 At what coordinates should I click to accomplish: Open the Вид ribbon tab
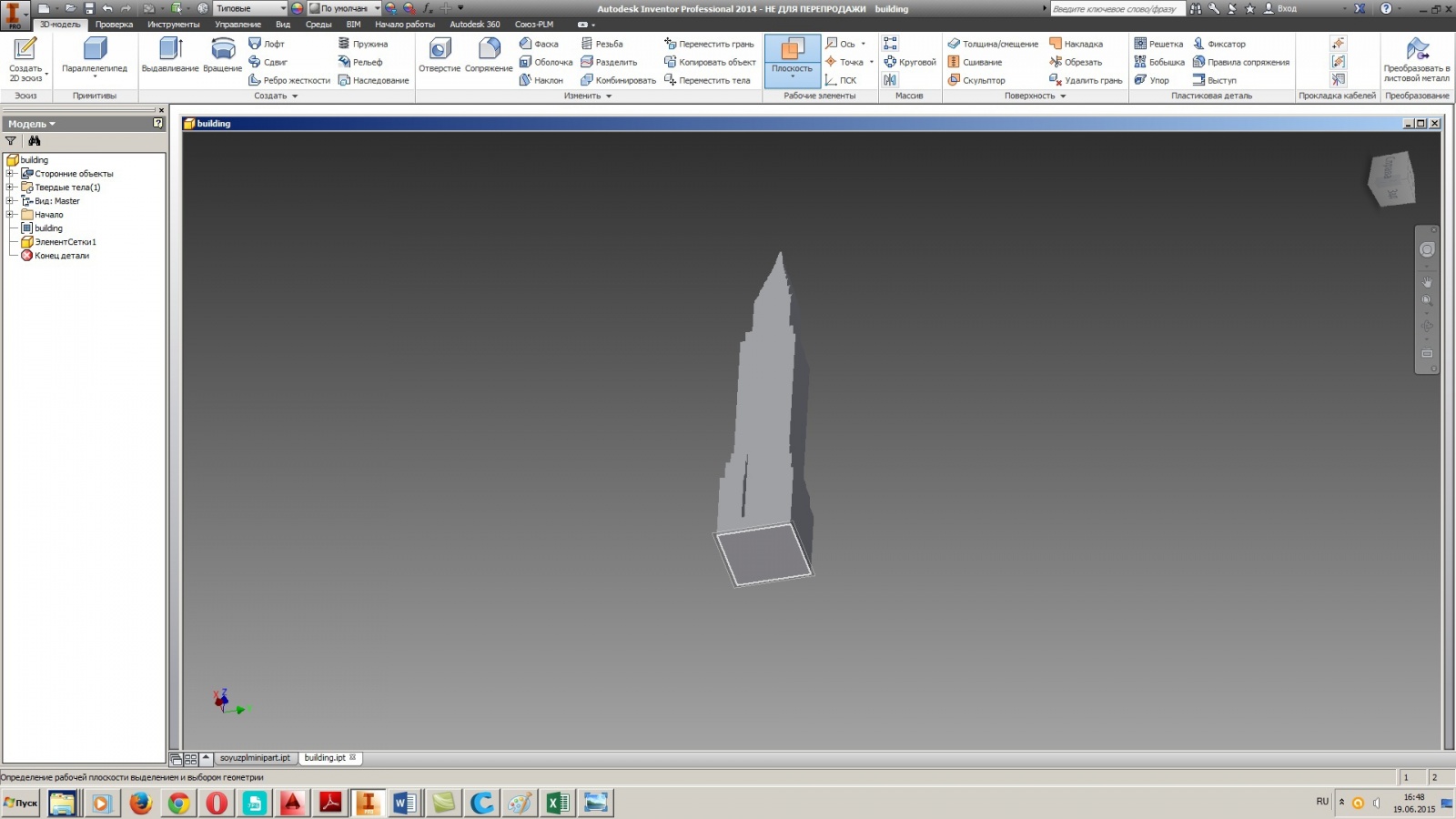[x=283, y=25]
